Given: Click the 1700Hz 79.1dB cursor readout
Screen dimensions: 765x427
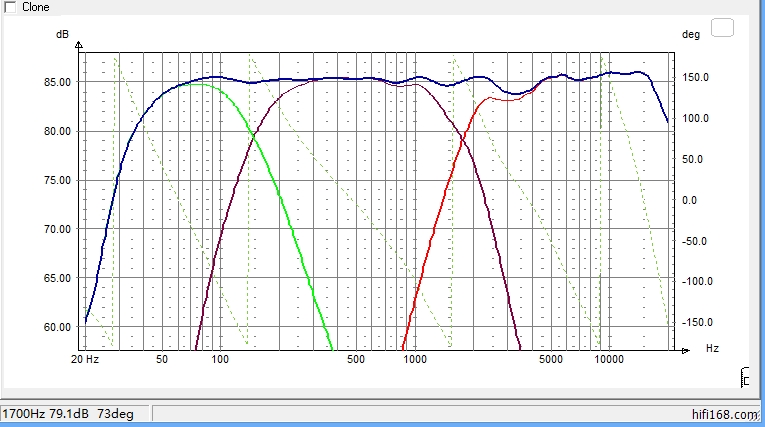Looking at the screenshot, I should (x=75, y=414).
